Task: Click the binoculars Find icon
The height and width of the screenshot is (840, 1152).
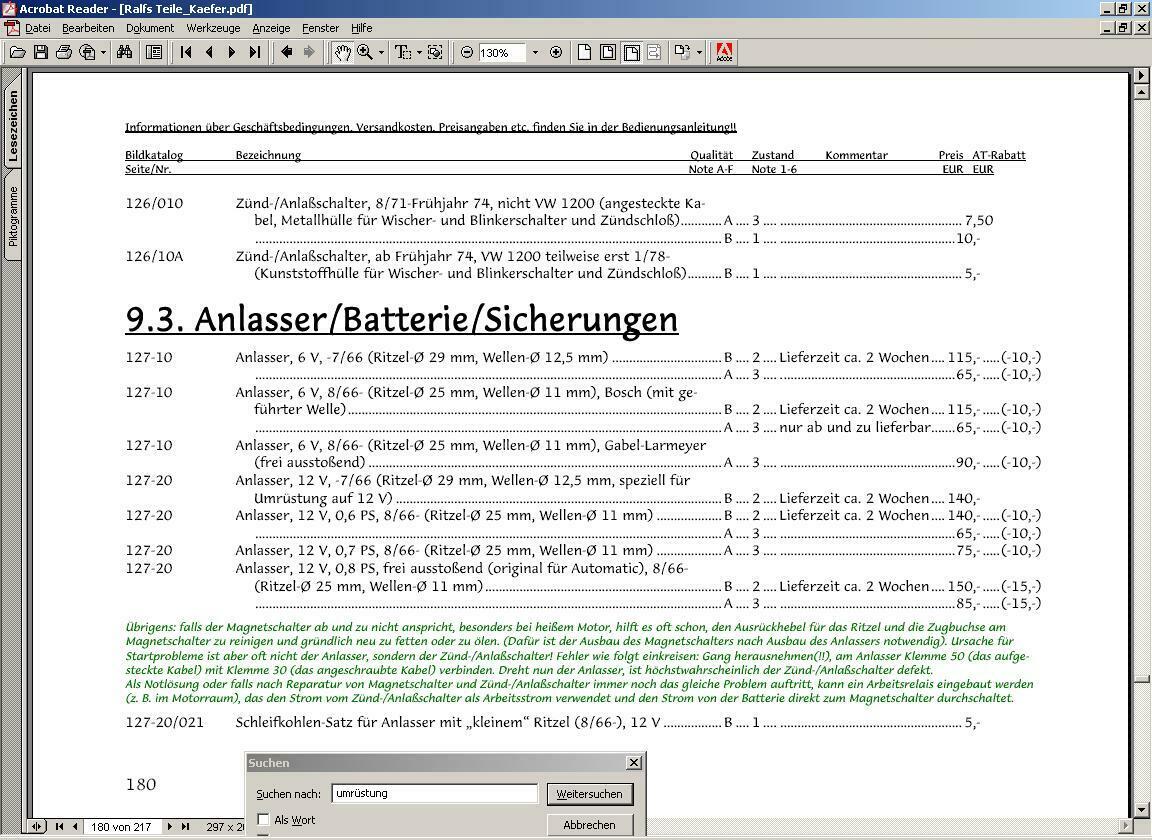Action: (125, 52)
